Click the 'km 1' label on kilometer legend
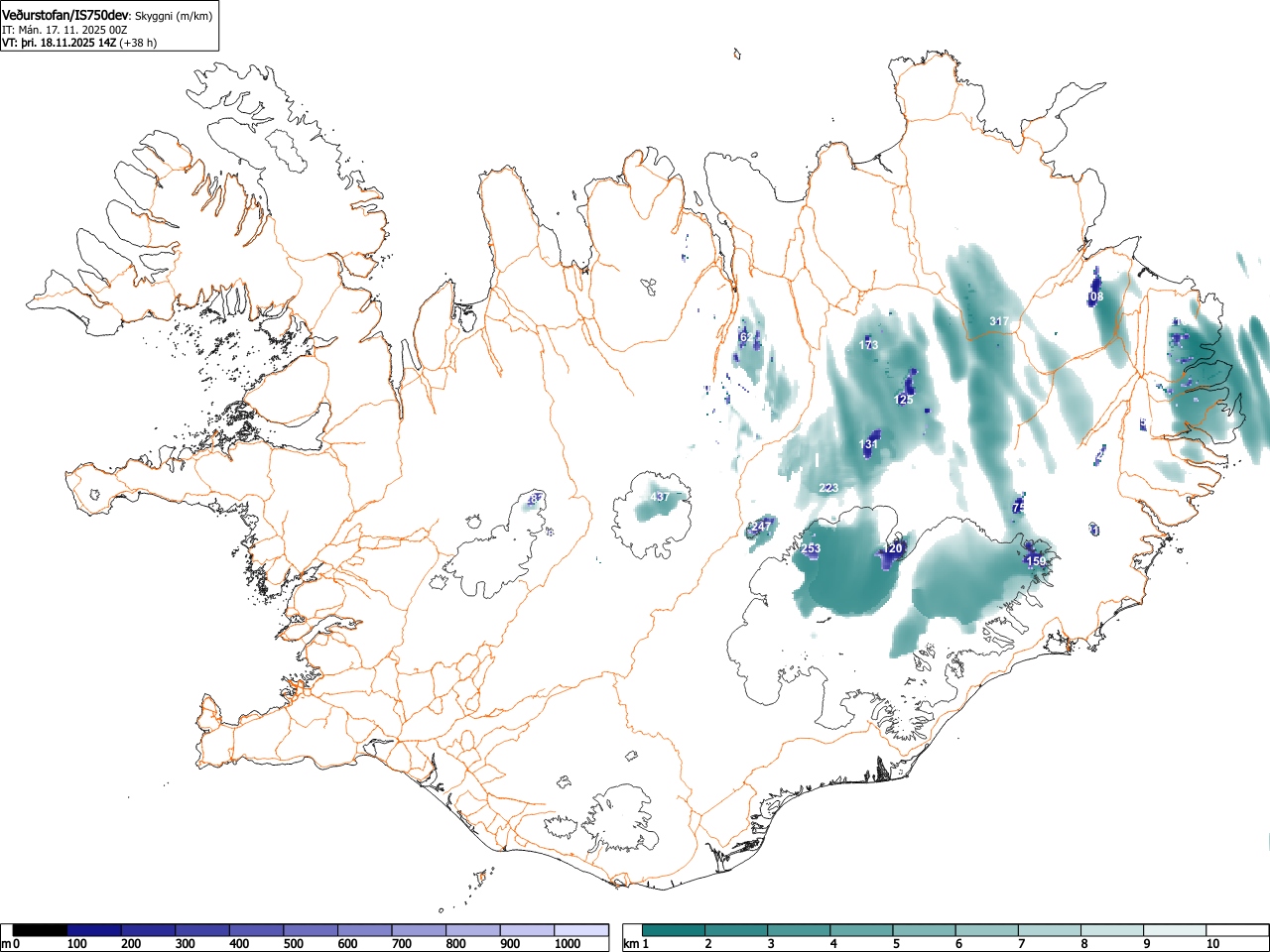 coord(635,944)
